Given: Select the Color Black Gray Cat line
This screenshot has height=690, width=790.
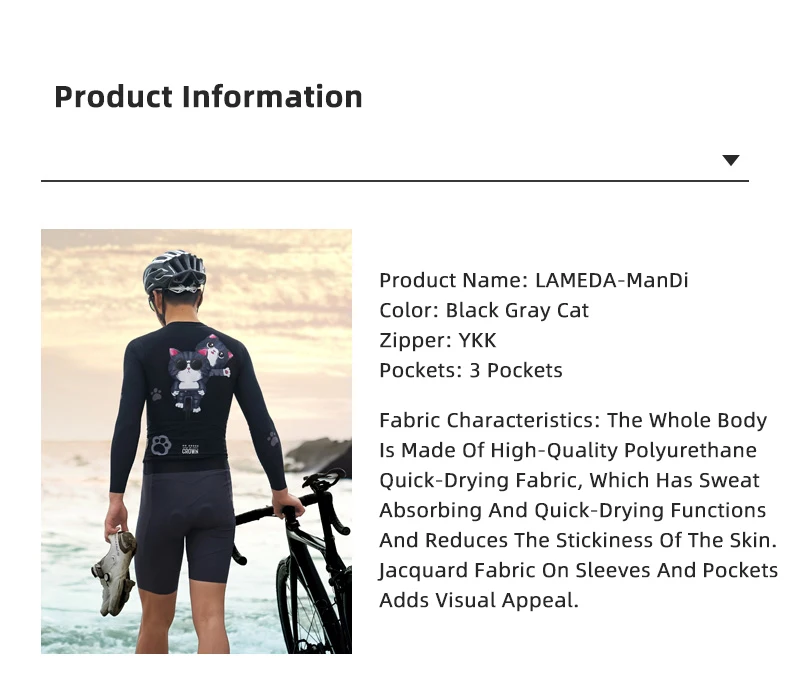Looking at the screenshot, I should [x=484, y=310].
